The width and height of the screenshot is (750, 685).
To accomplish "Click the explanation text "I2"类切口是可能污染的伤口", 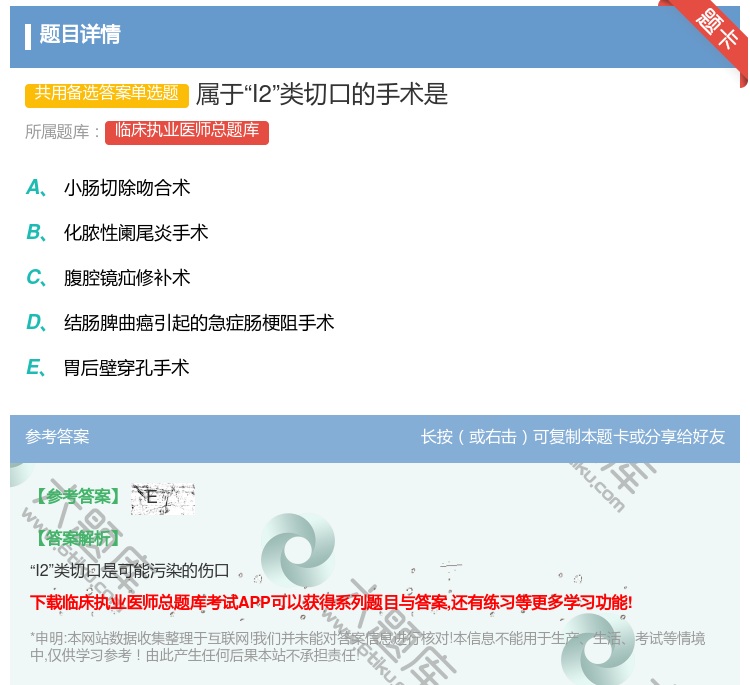I will [130, 570].
